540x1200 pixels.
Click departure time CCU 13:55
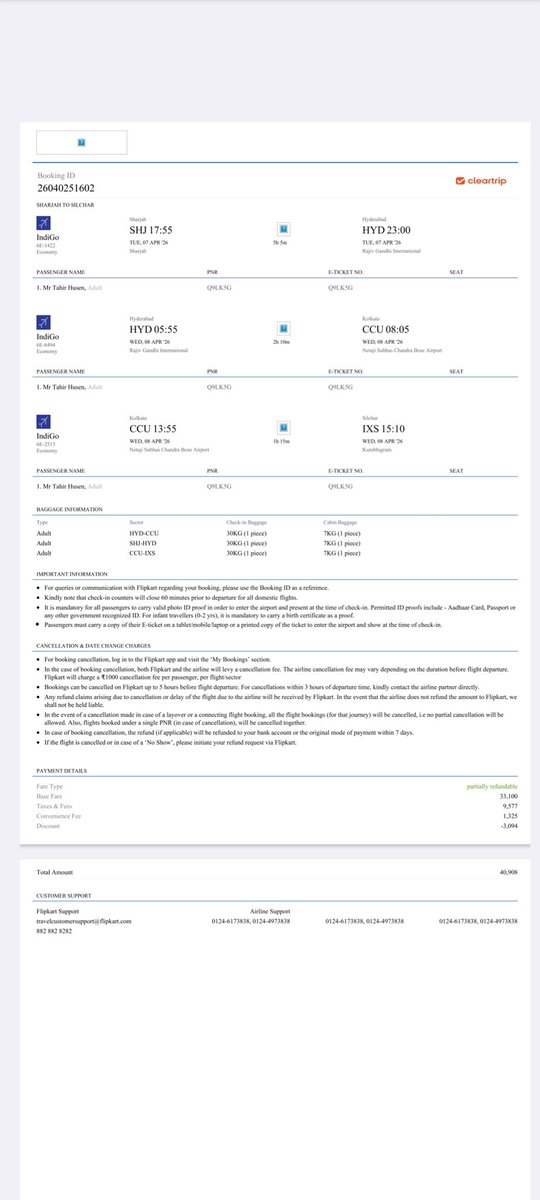tap(154, 427)
